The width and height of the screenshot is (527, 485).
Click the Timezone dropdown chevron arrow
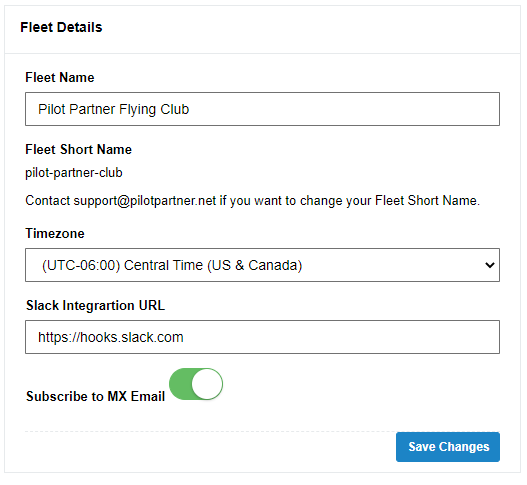(x=490, y=265)
